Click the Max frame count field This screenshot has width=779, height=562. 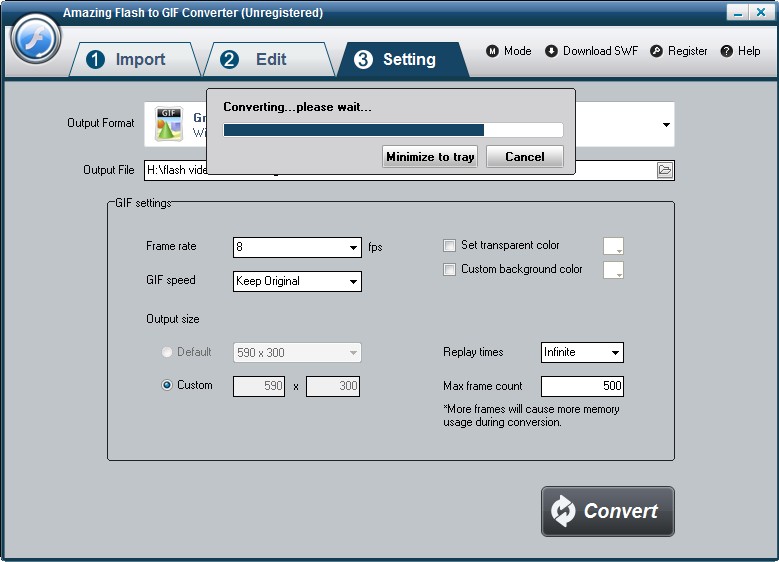(x=582, y=386)
